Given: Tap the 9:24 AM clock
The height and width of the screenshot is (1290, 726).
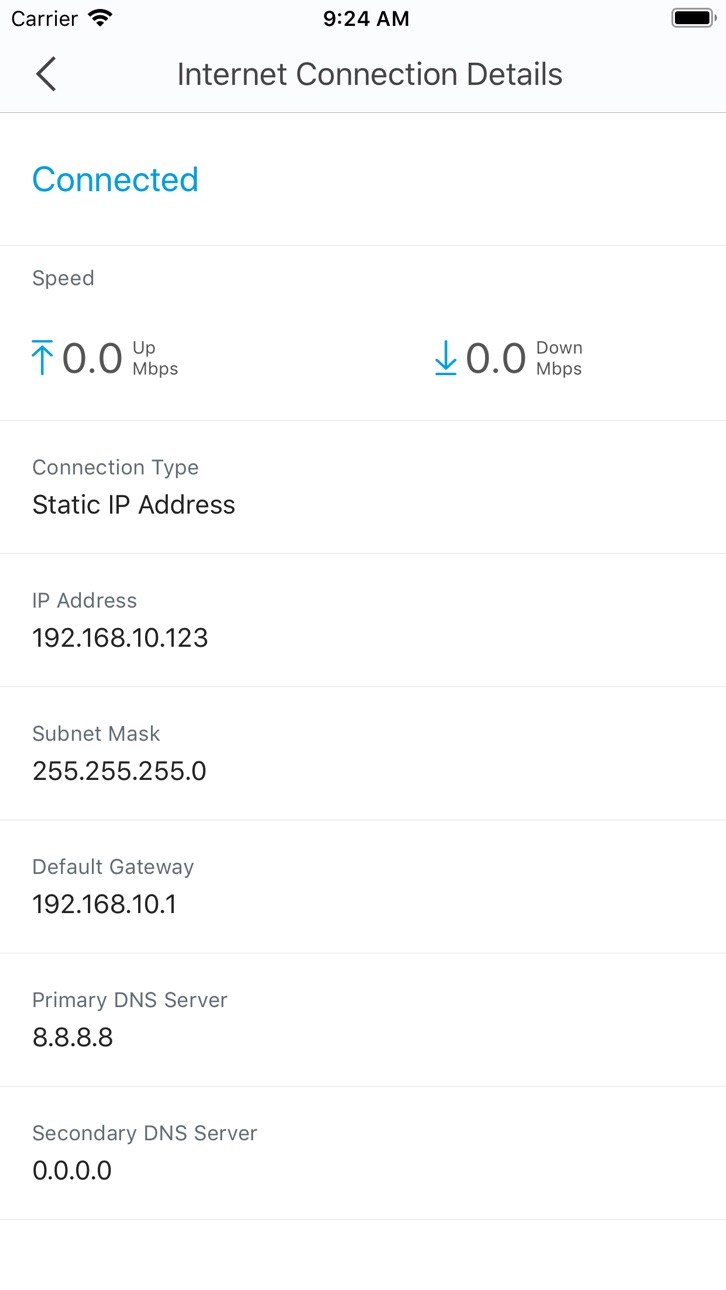Looking at the screenshot, I should tap(365, 18).
